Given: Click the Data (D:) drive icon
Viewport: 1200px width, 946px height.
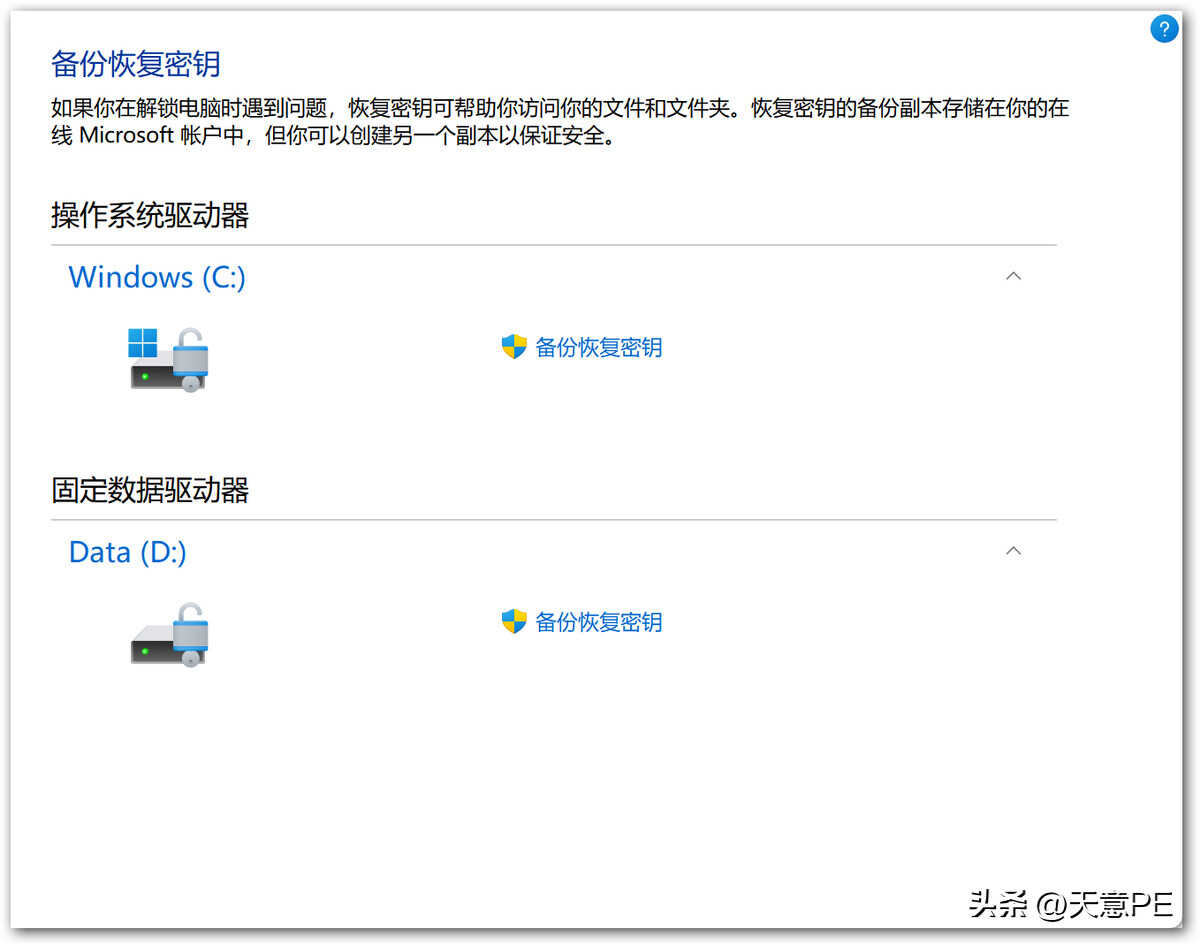Looking at the screenshot, I should click(167, 635).
